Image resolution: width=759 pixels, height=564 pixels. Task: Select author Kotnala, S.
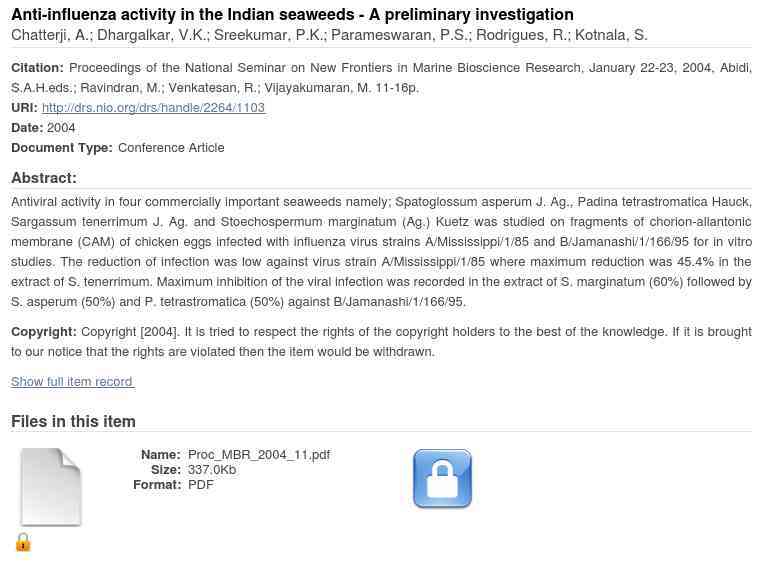click(x=611, y=35)
